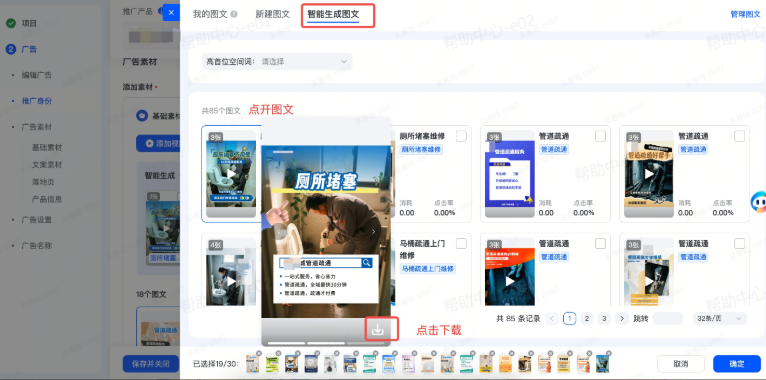Click the 基础素材 section icon in background page
The image size is (766, 380).
(x=141, y=116)
